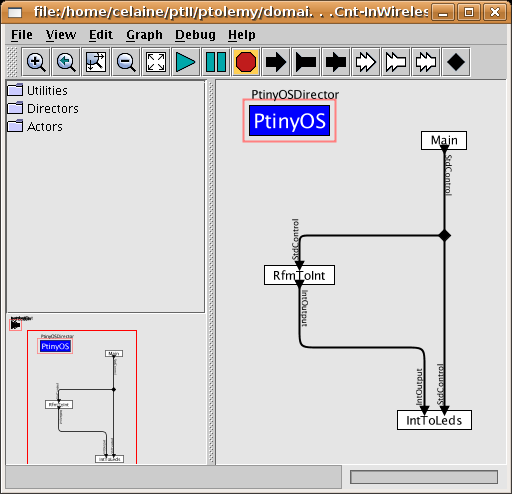Viewport: 512px width, 494px height.
Task: Click the StdControl label above IntToLeds
Action: pyautogui.click(x=441, y=384)
